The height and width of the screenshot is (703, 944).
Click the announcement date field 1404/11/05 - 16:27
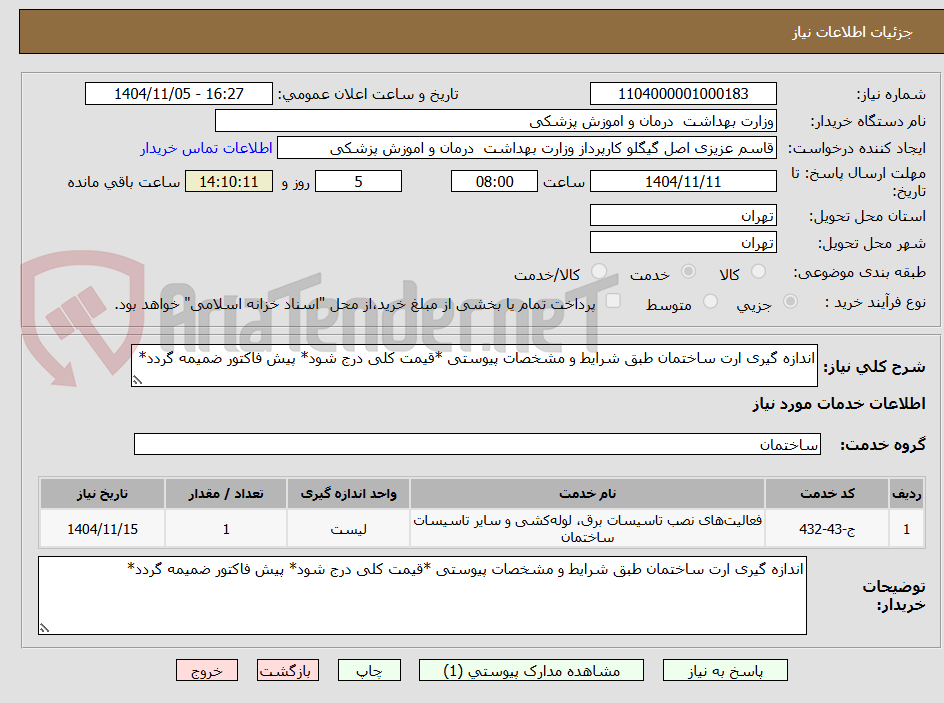179,94
